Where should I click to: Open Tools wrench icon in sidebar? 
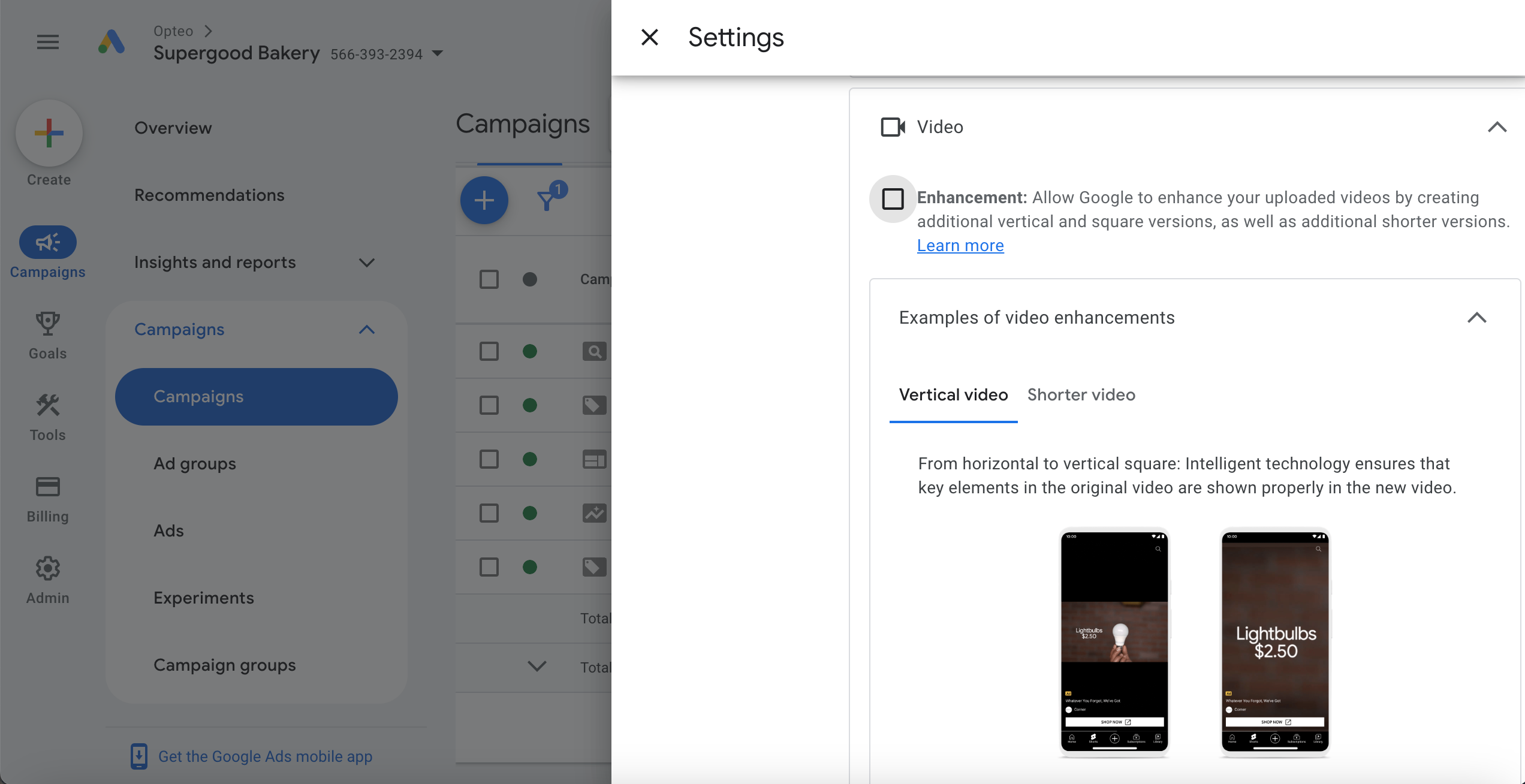point(48,406)
